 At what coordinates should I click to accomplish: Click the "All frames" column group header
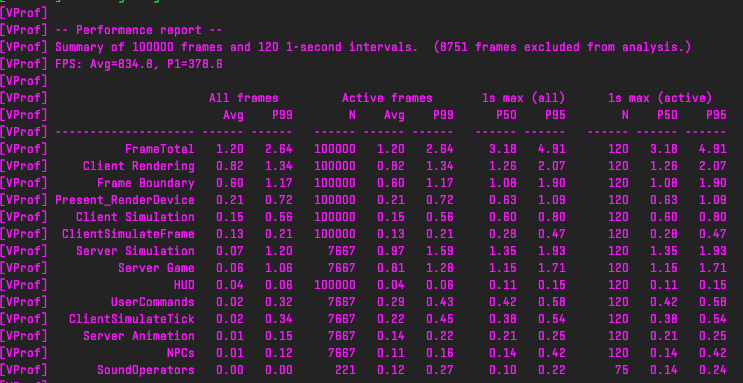[244, 98]
